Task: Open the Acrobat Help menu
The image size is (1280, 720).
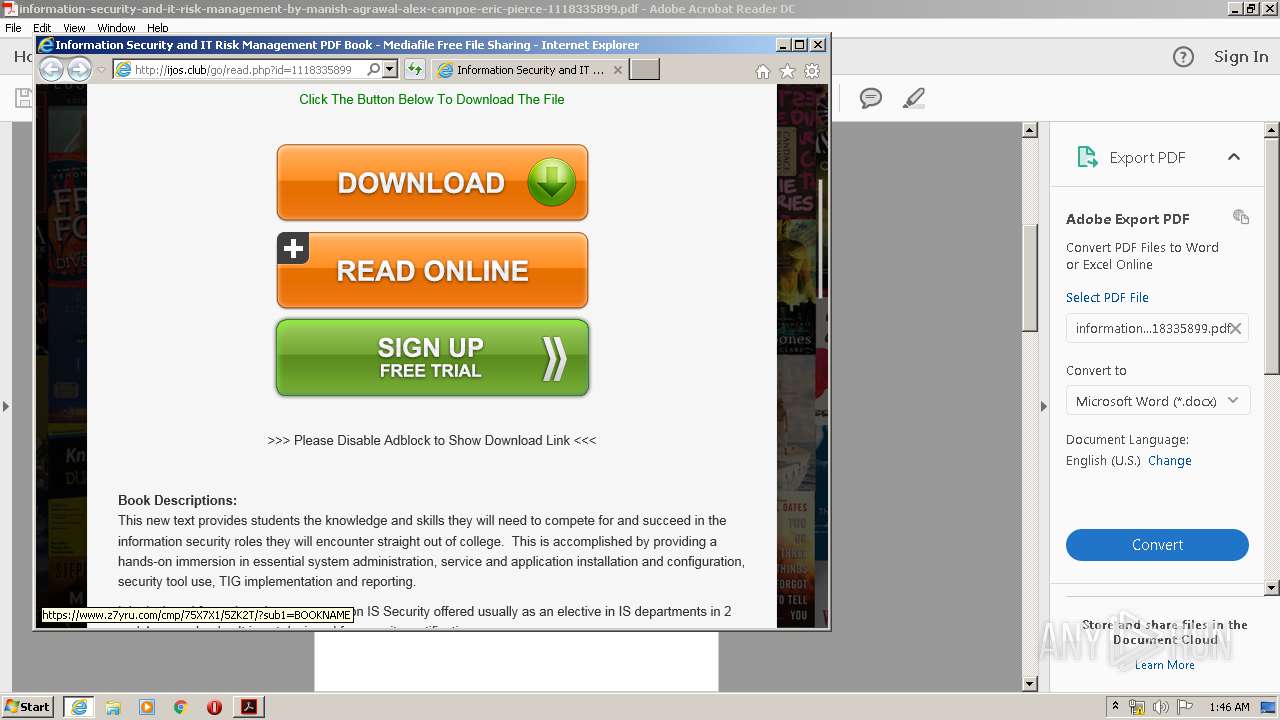Action: (x=158, y=28)
